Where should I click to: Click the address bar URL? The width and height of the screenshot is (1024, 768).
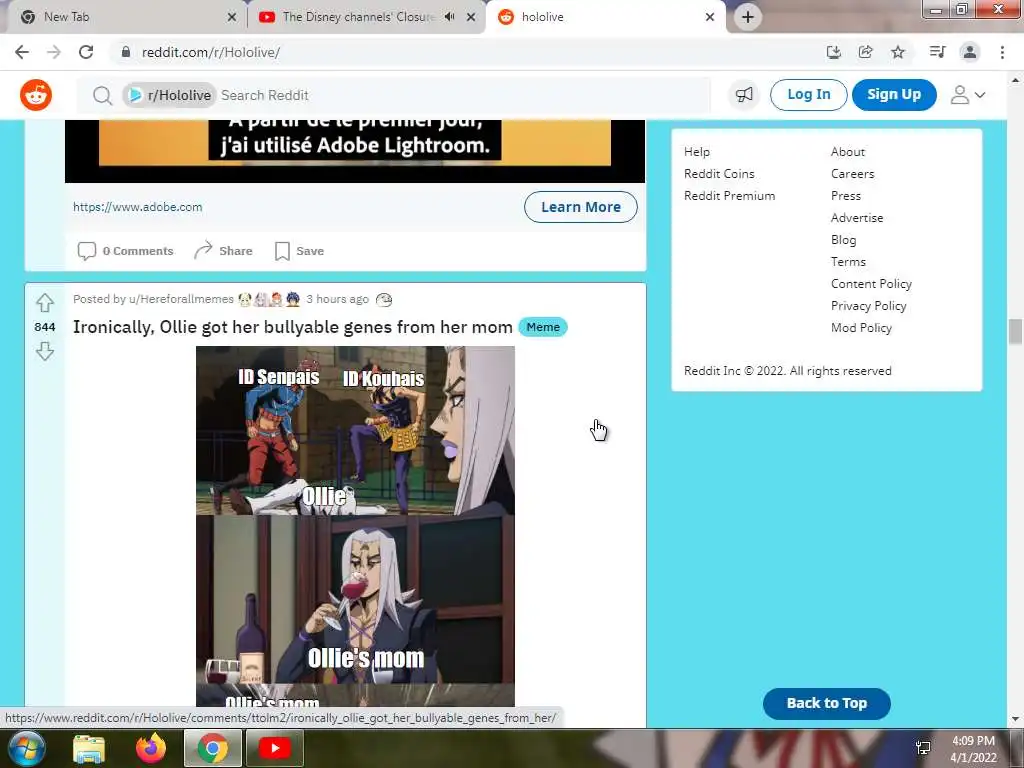[x=211, y=52]
